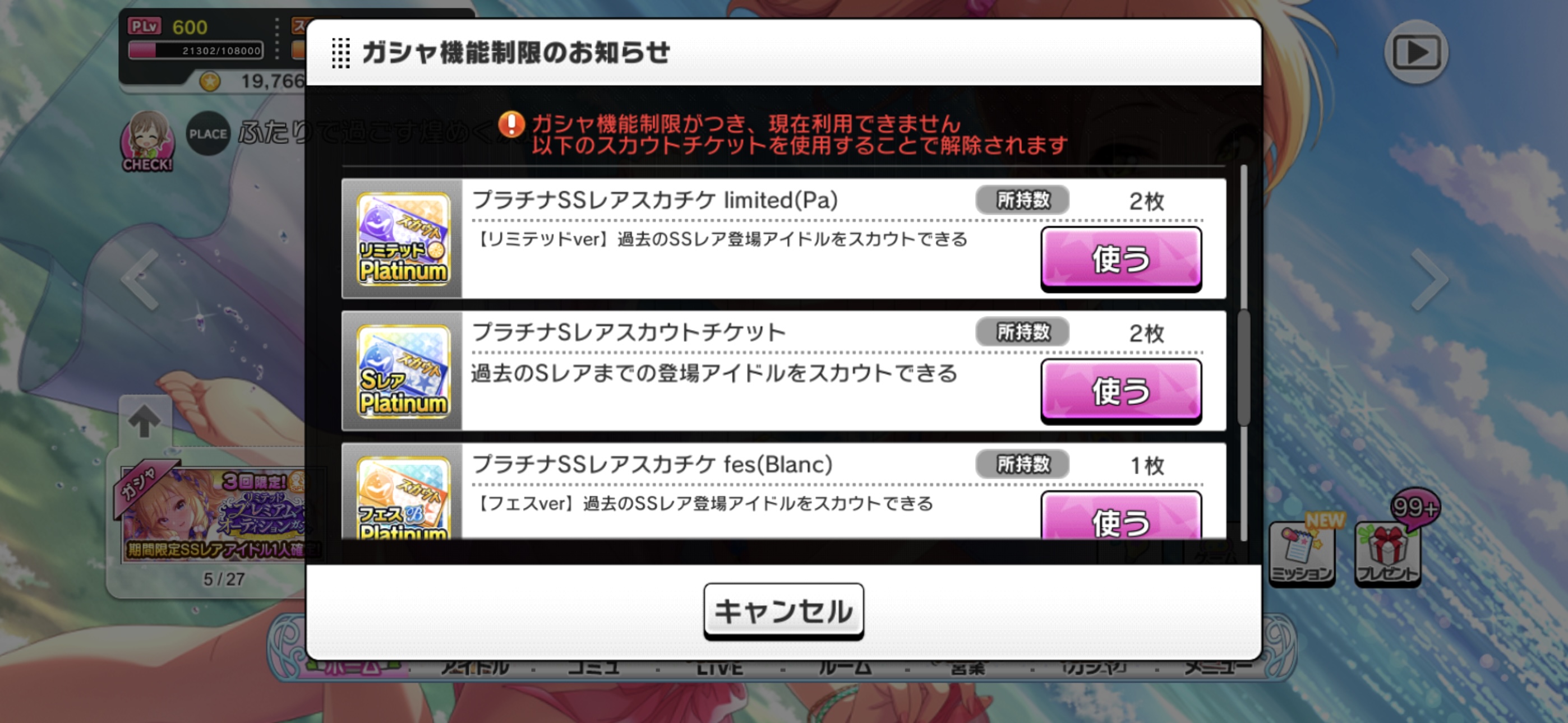1568x723 pixels.
Task: Tap the CHECK! idol avatar icon
Action: tap(147, 141)
